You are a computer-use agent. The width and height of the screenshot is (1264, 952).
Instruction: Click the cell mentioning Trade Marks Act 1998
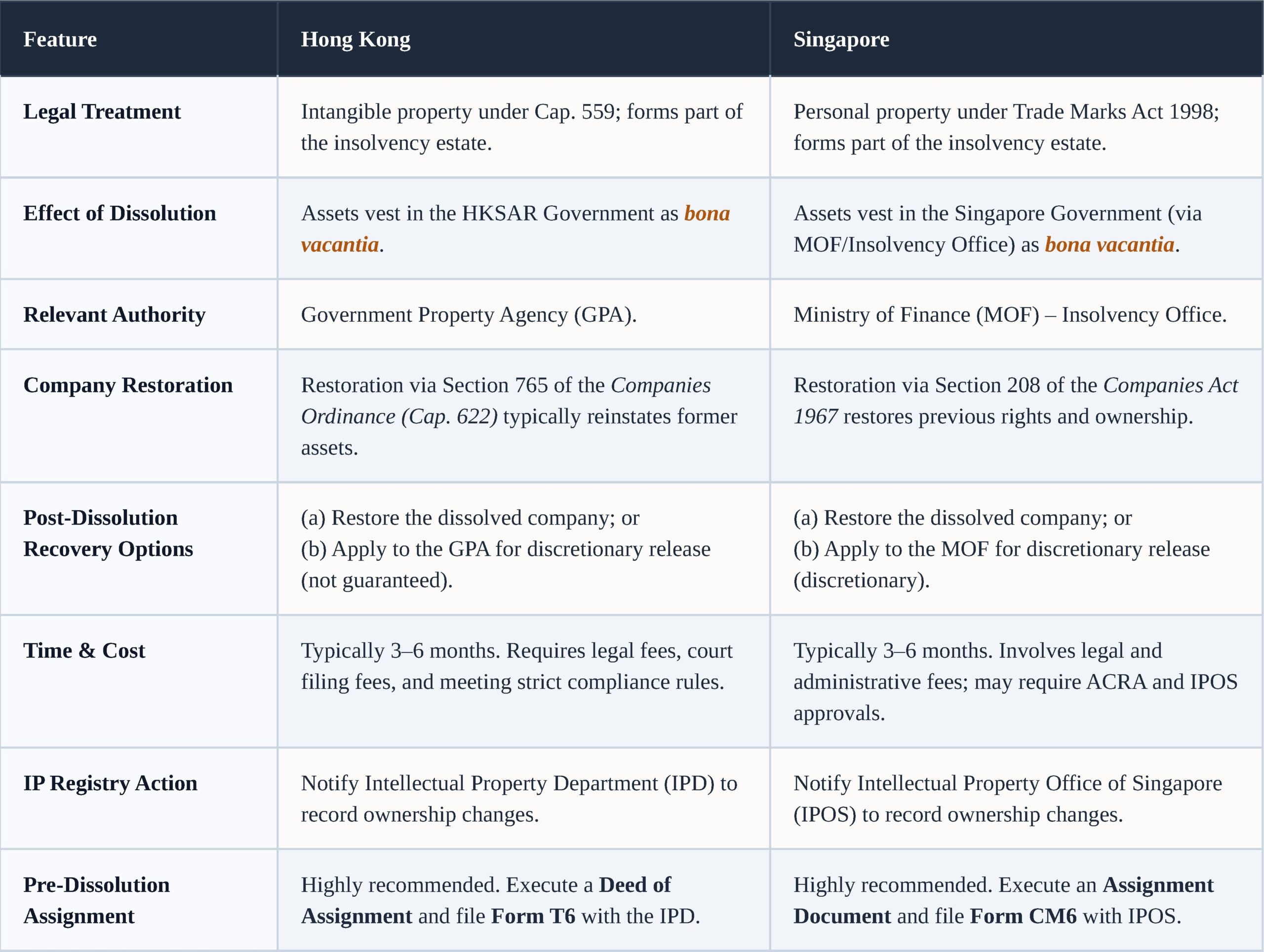1017,127
